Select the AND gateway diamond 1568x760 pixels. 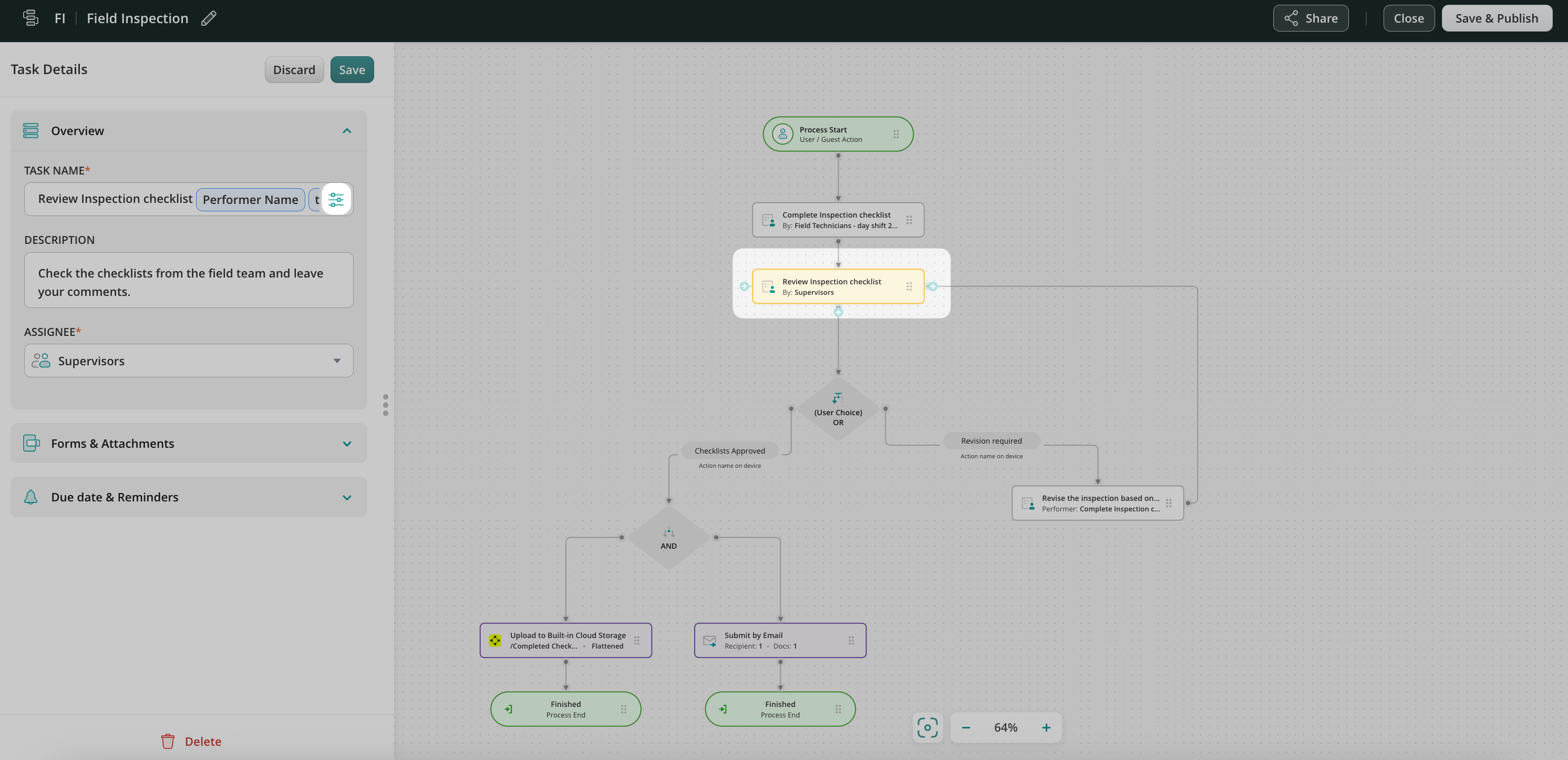tap(668, 538)
